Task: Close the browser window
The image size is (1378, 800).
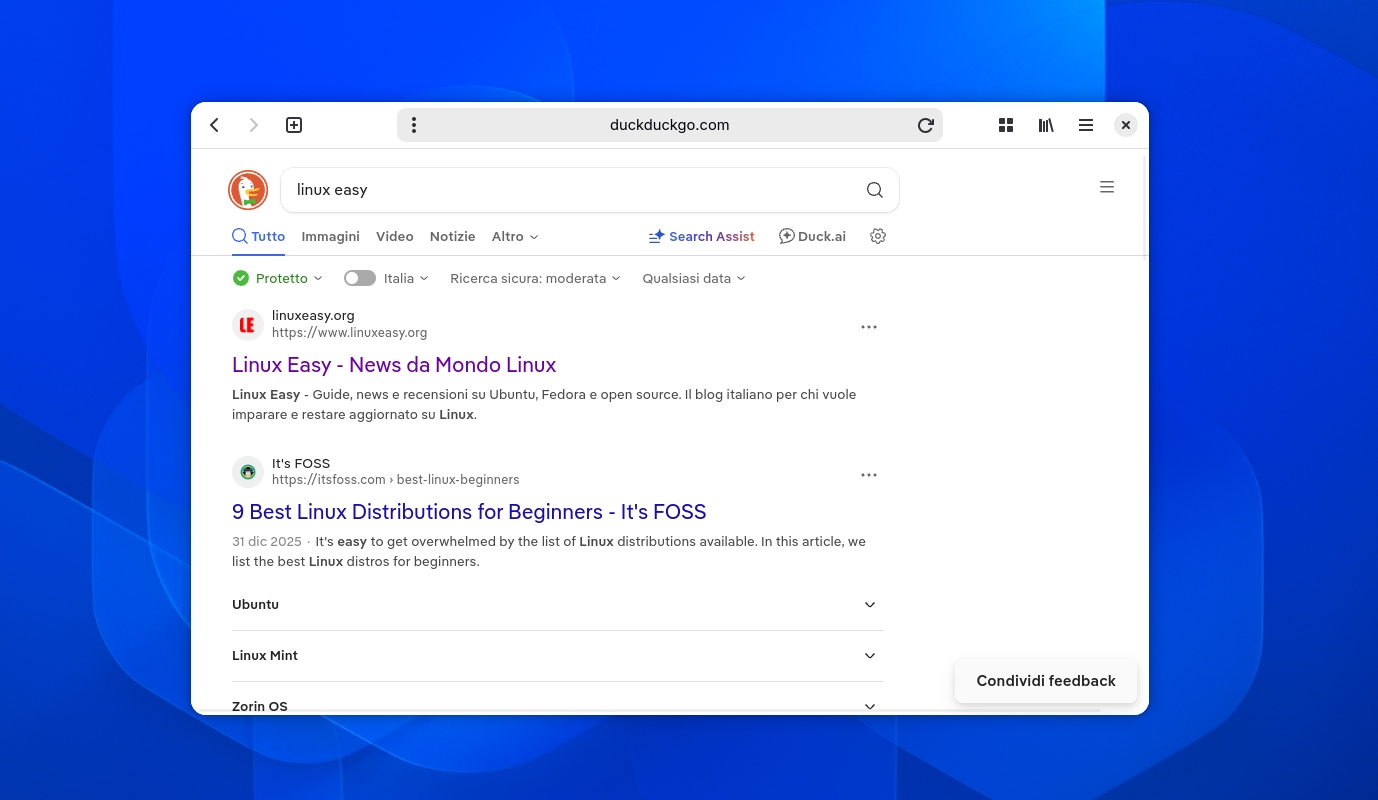Action: 1126,125
